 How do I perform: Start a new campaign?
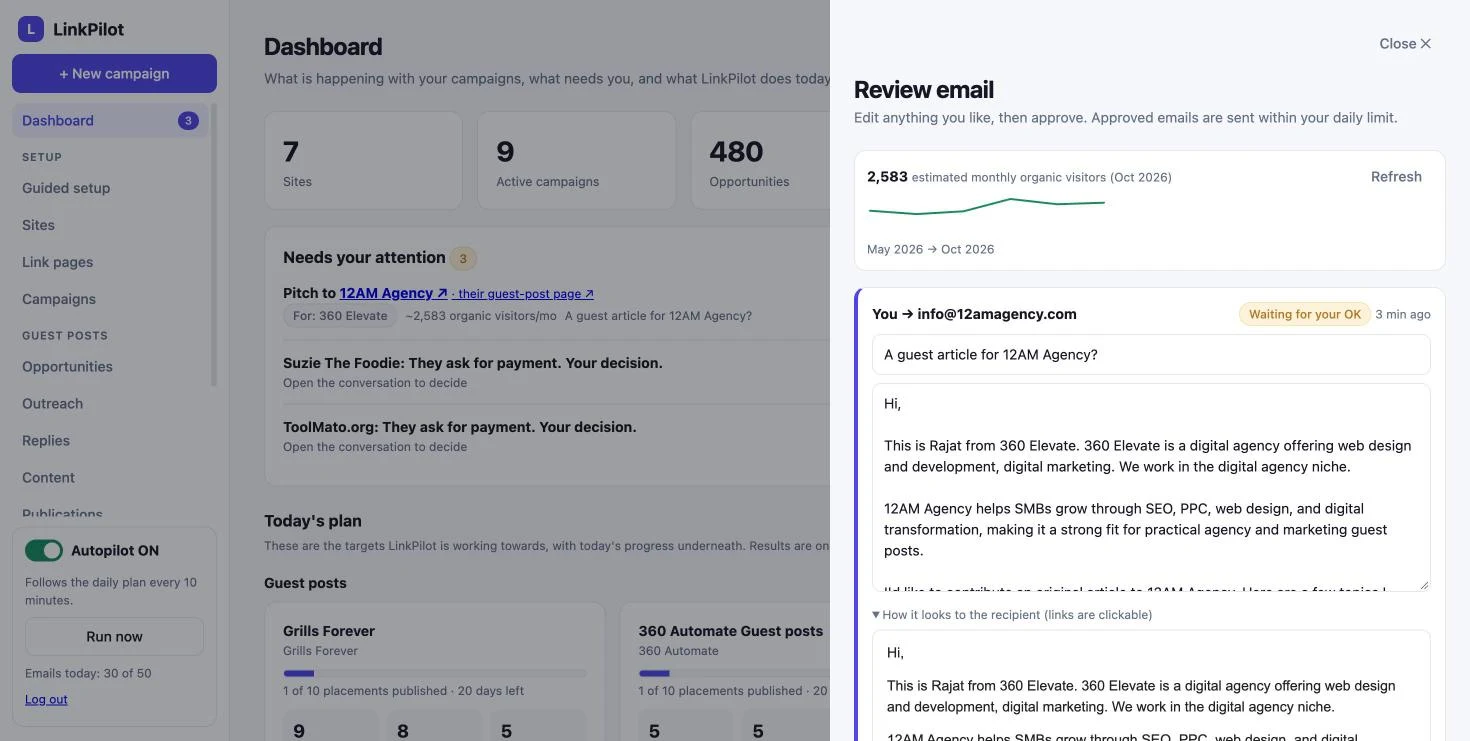point(114,74)
